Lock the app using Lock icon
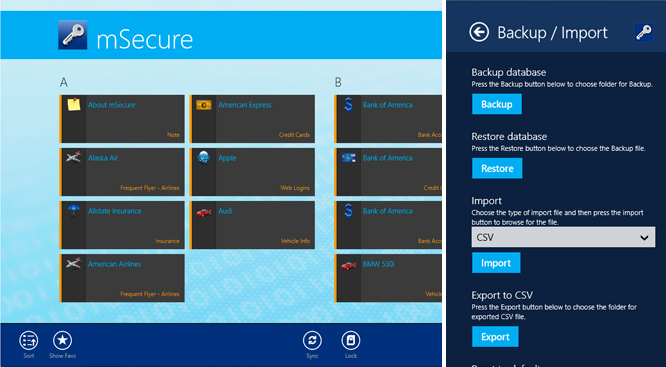666x367 pixels. (351, 341)
